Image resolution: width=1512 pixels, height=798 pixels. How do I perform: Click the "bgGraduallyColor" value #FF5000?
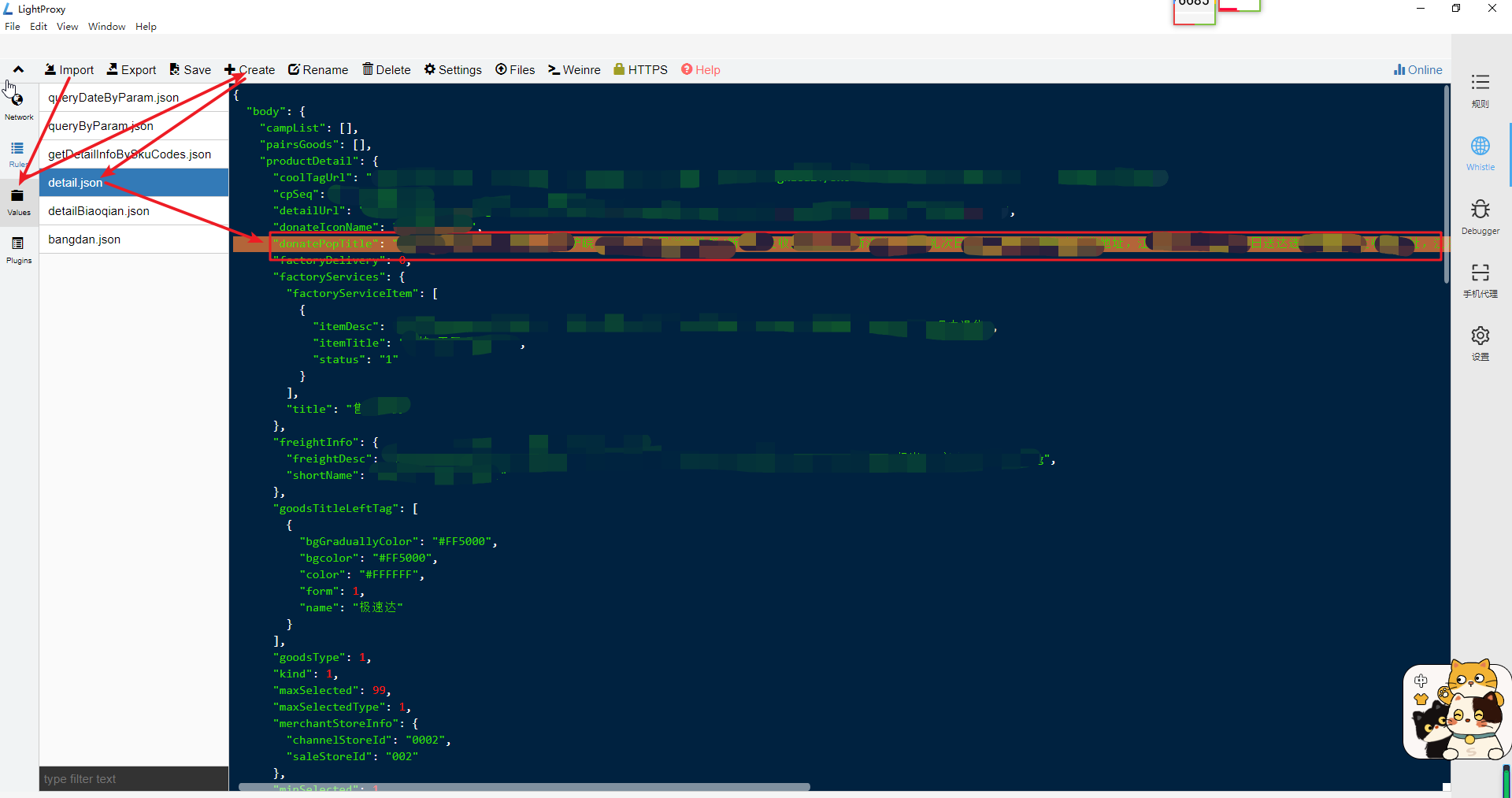click(461, 541)
